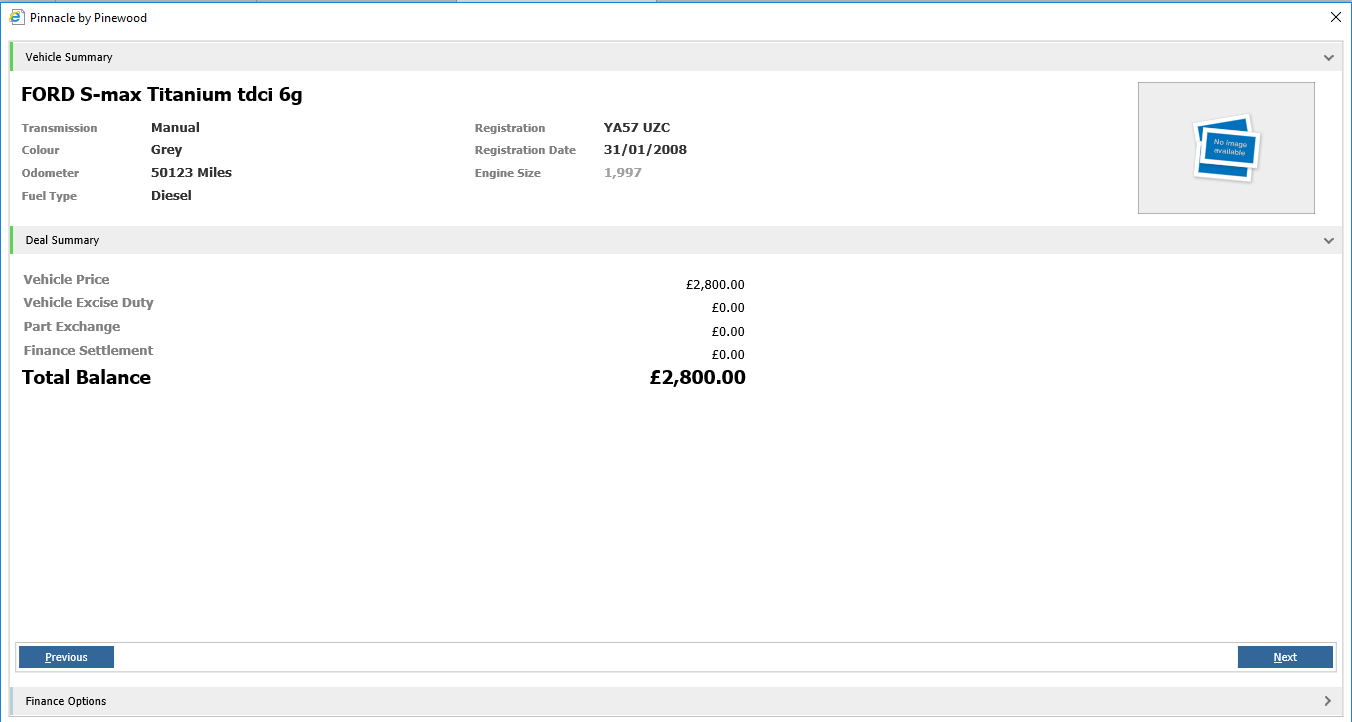Proceed with the Next button
1352x722 pixels.
(1285, 657)
